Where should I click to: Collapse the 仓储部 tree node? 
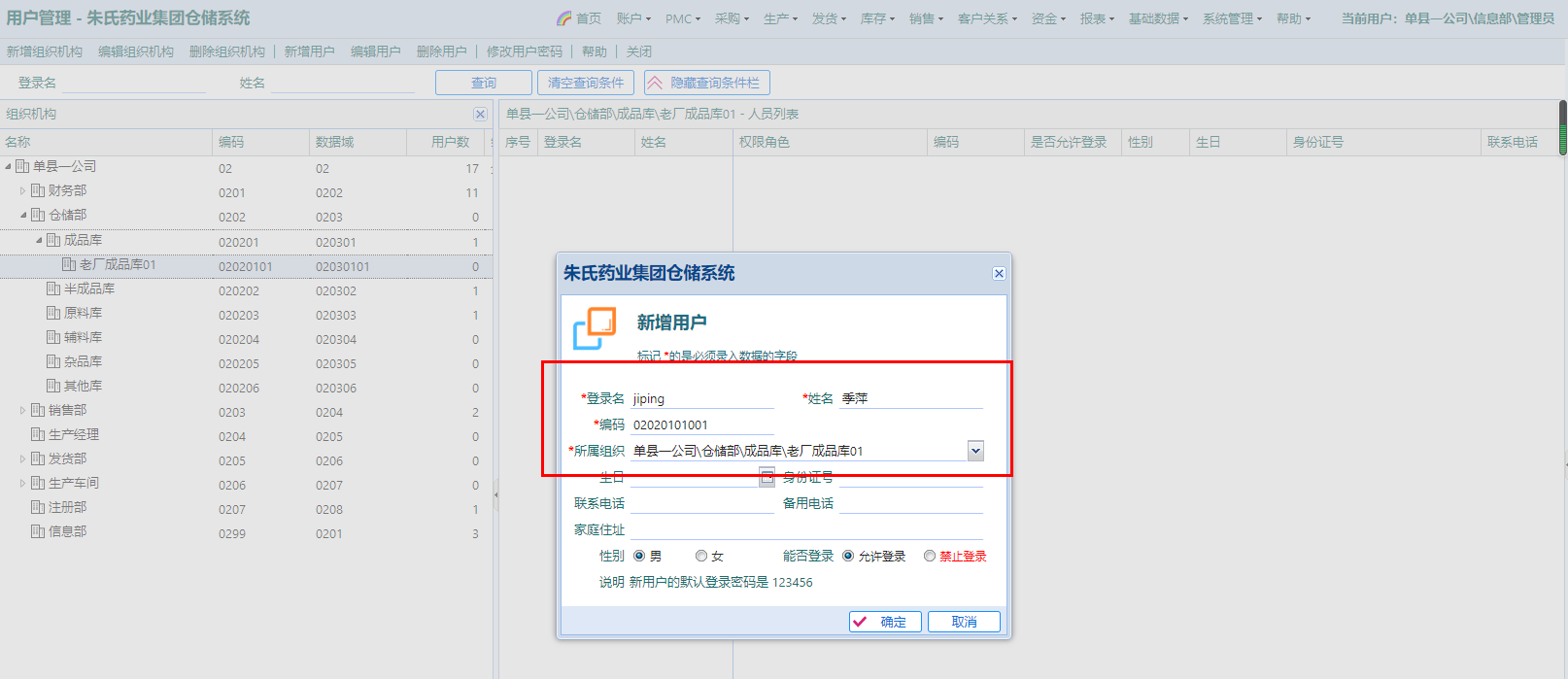click(22, 216)
